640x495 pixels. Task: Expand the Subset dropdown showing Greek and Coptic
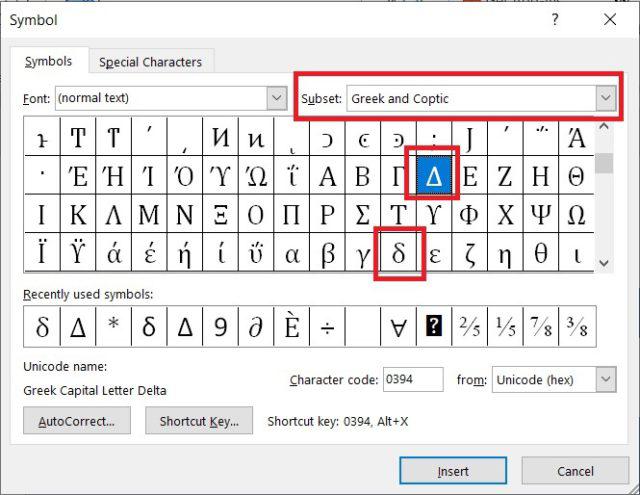pyautogui.click(x=606, y=98)
